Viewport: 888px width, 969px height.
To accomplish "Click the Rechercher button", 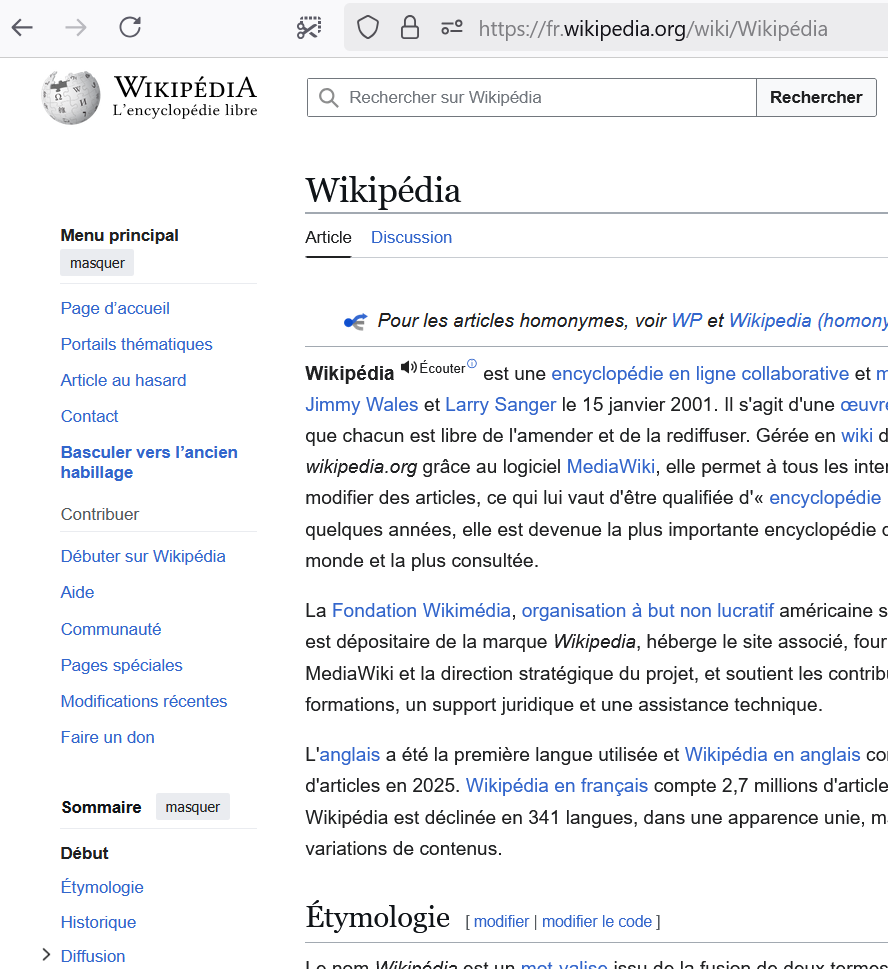I will coord(816,98).
